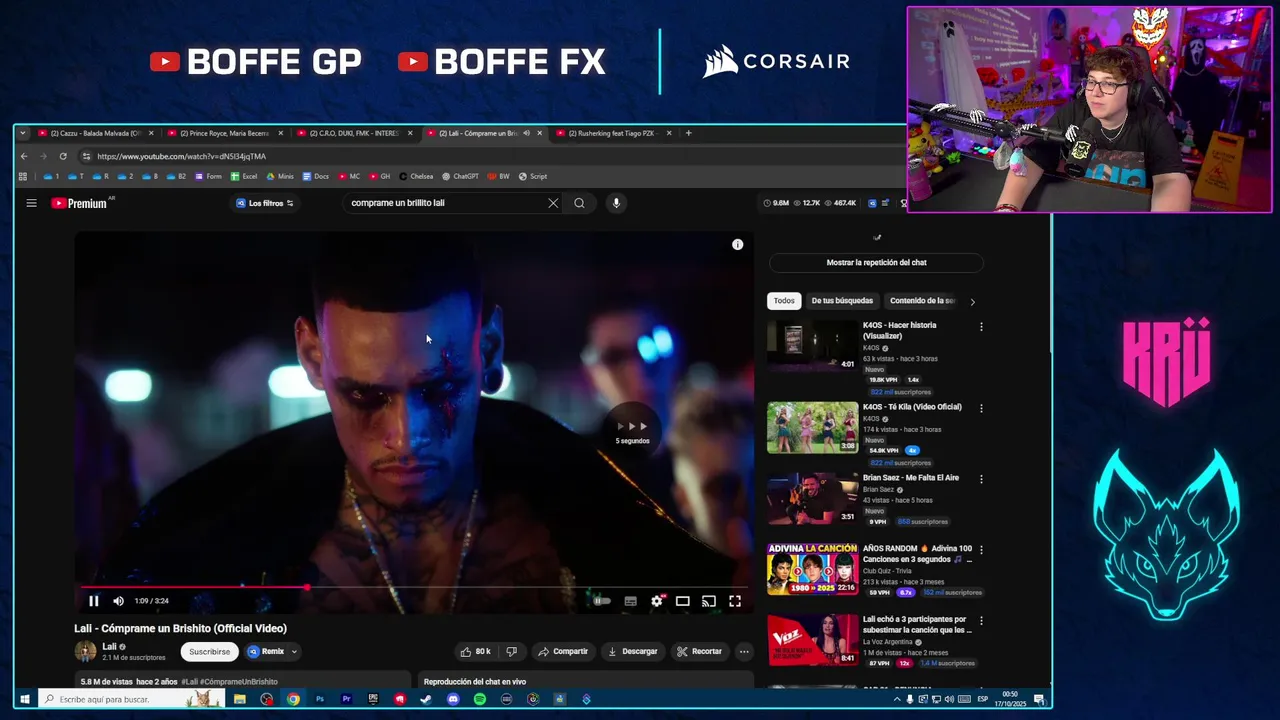Select the Todos filter chip
1280x720 pixels.
pyautogui.click(x=784, y=301)
